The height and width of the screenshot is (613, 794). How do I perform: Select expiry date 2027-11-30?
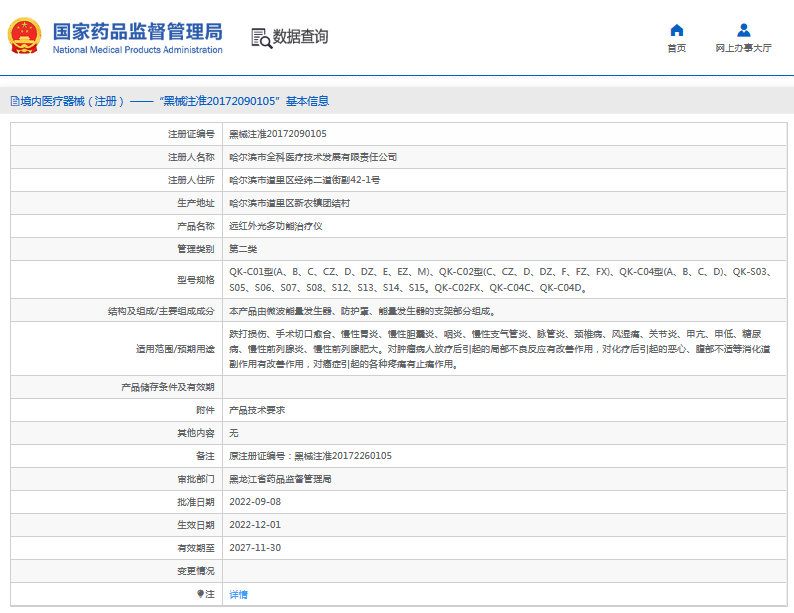tap(255, 548)
